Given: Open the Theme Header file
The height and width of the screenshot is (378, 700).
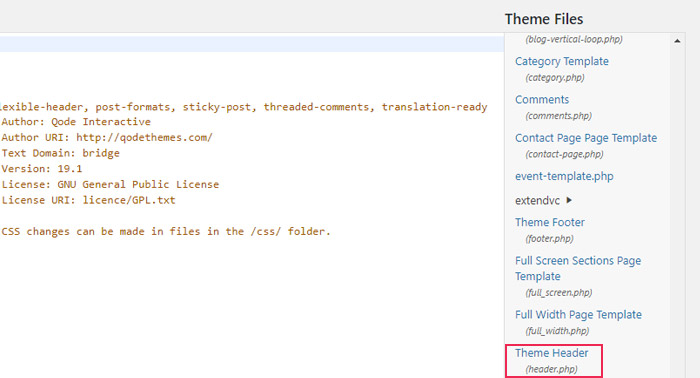Looking at the screenshot, I should [x=552, y=353].
